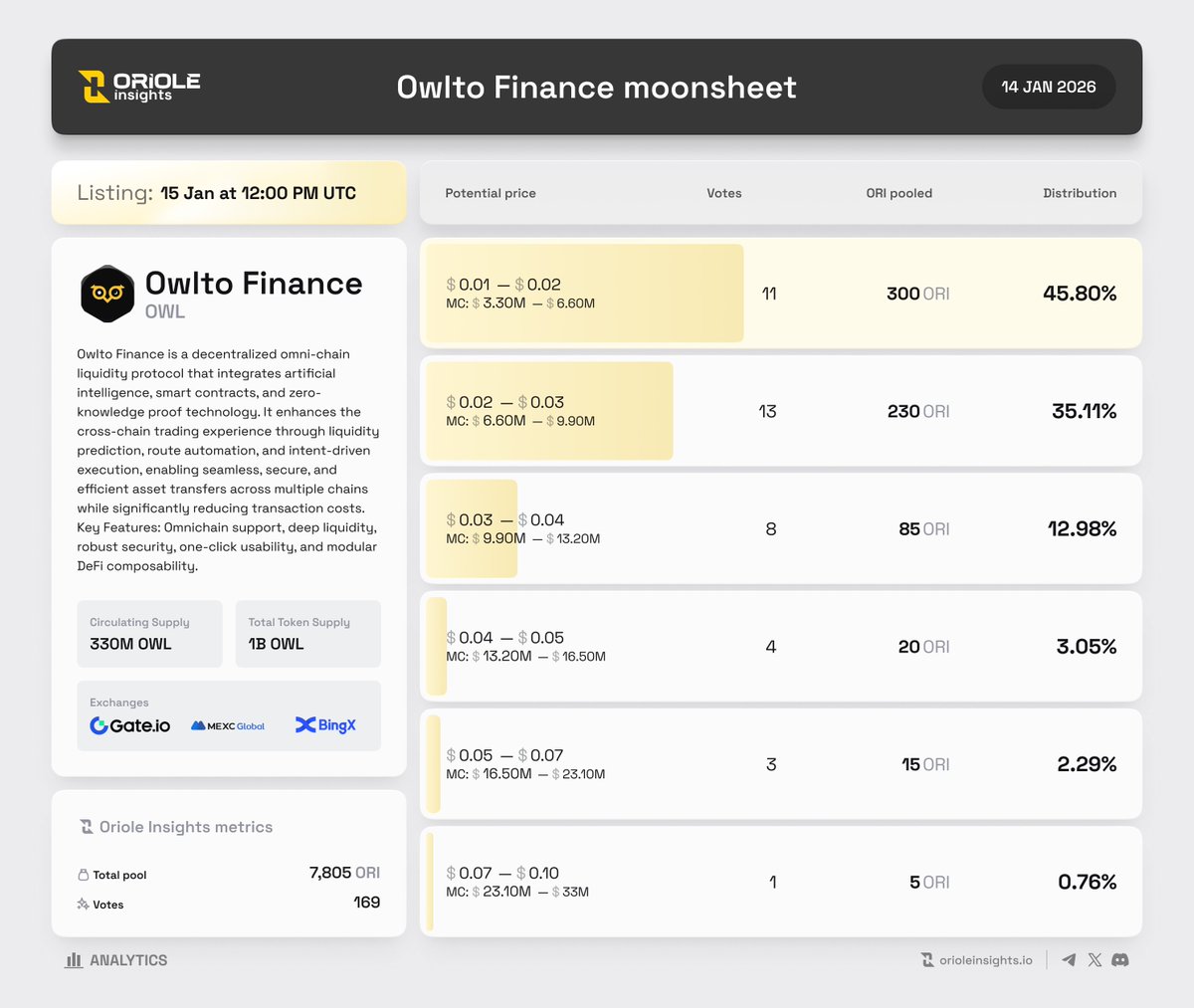Screen dimensions: 1194x1008
Task: Click the 15 ORI pooled value
Action: coord(925,764)
